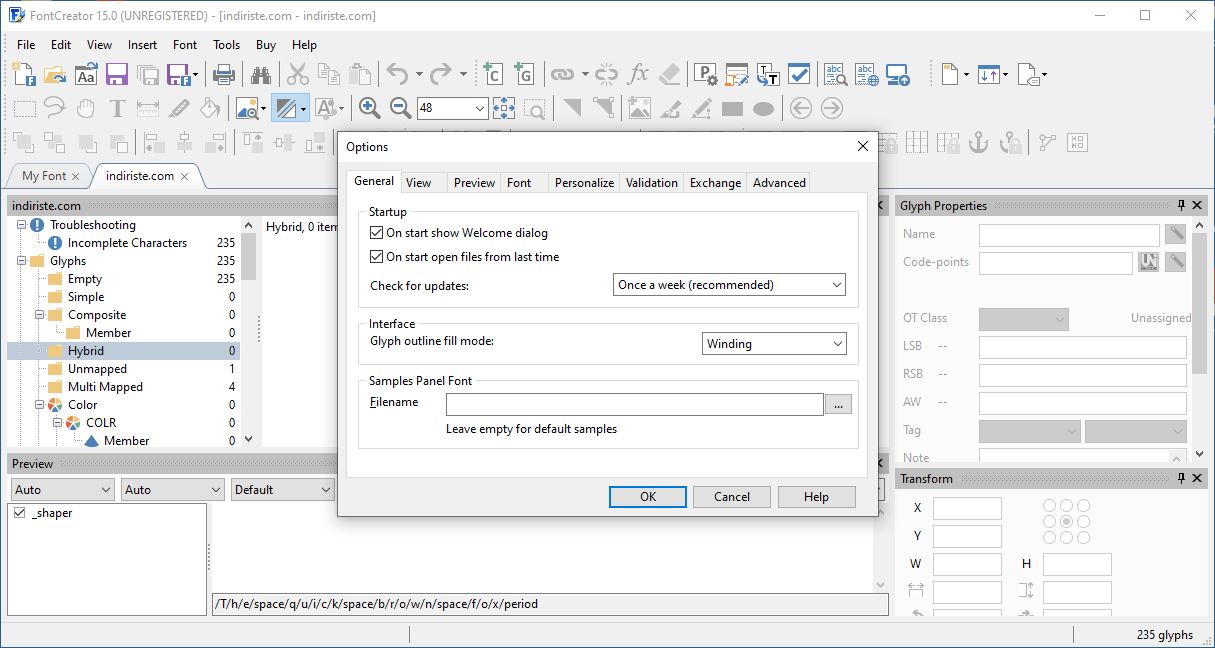The height and width of the screenshot is (648, 1215).
Task: Collapse the Glyphs tree node
Action: [23, 261]
